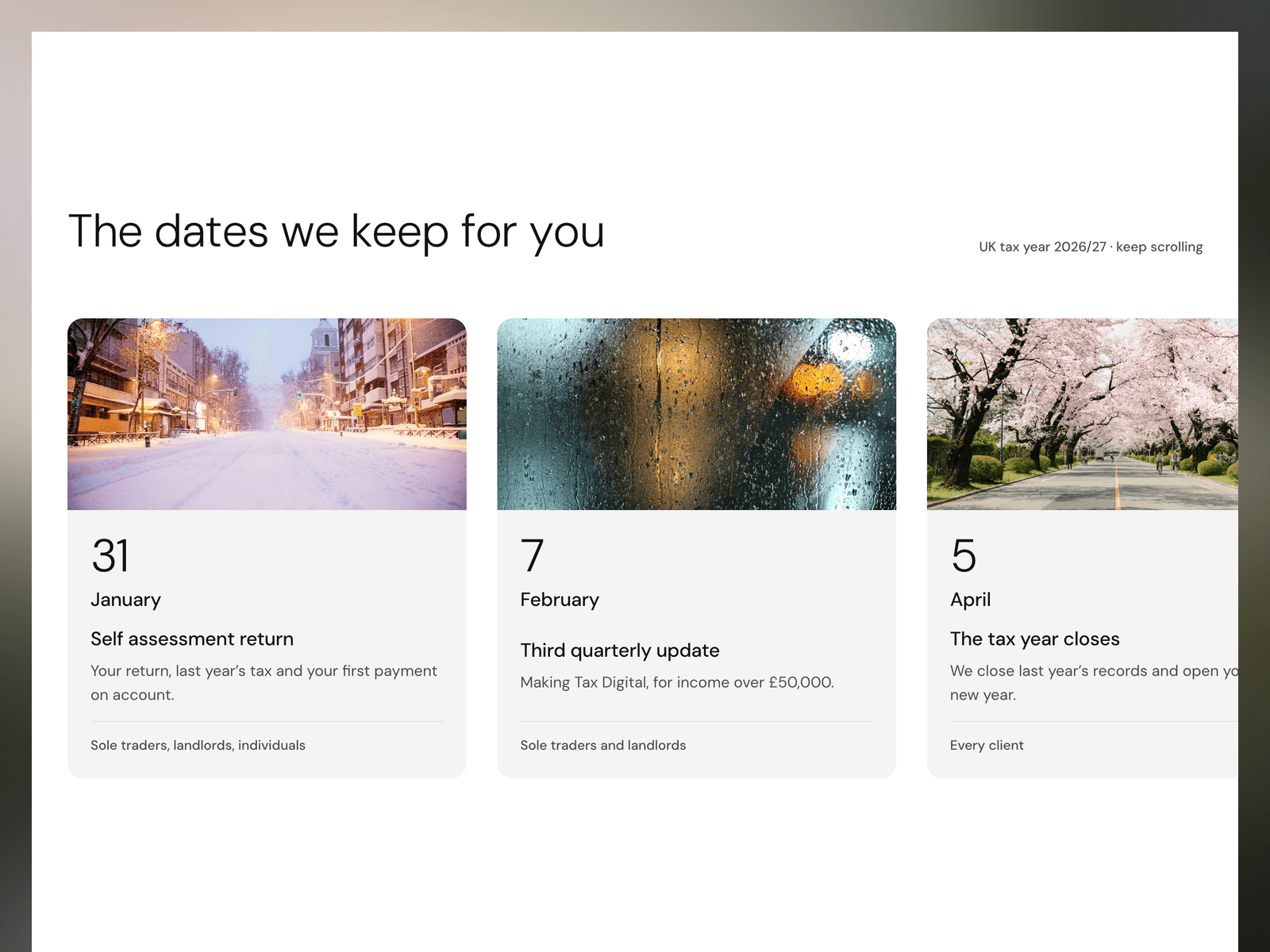Select the 'The dates we keep for you' heading
This screenshot has width=1270, height=952.
coord(337,232)
